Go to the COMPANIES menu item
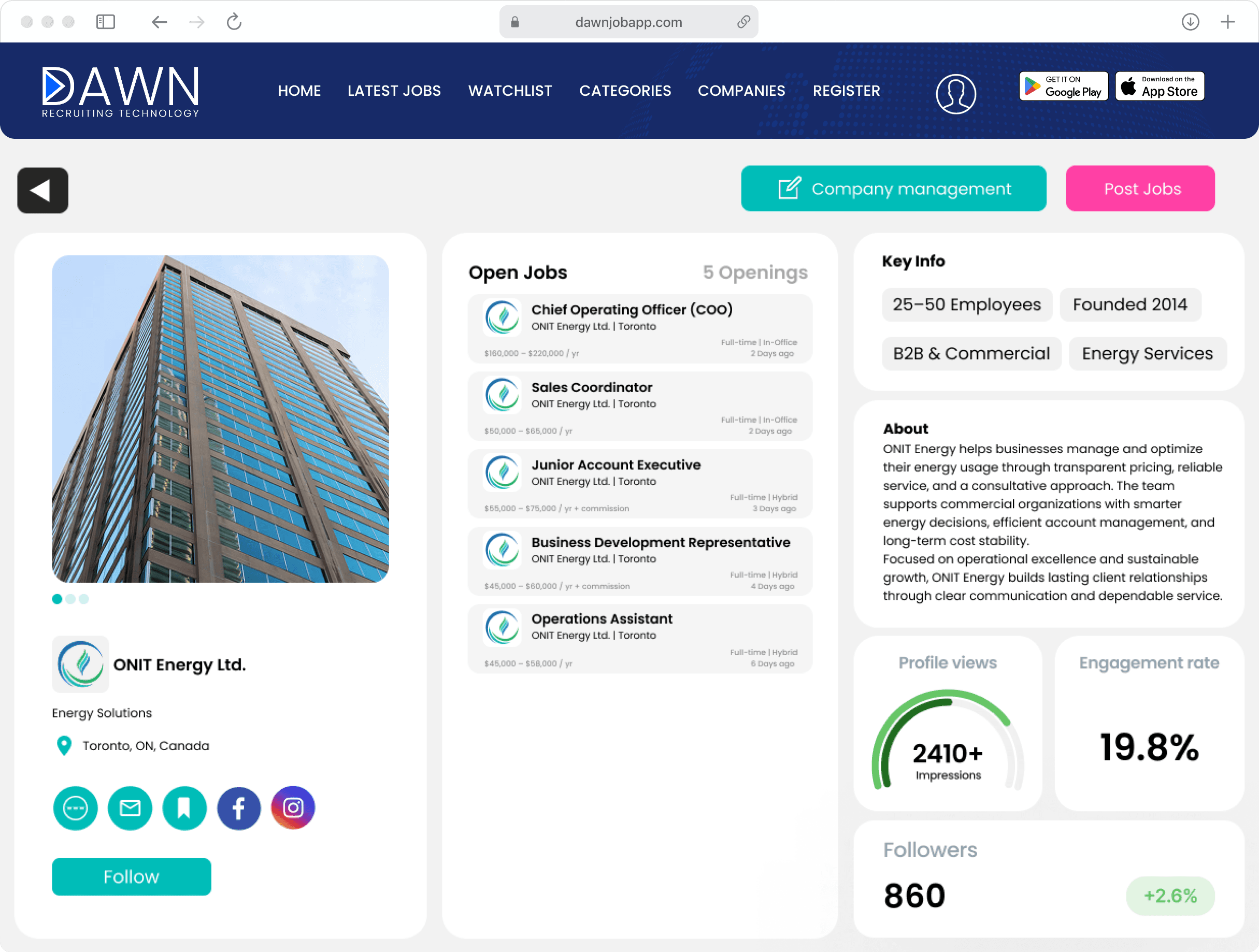1259x952 pixels. 741,91
